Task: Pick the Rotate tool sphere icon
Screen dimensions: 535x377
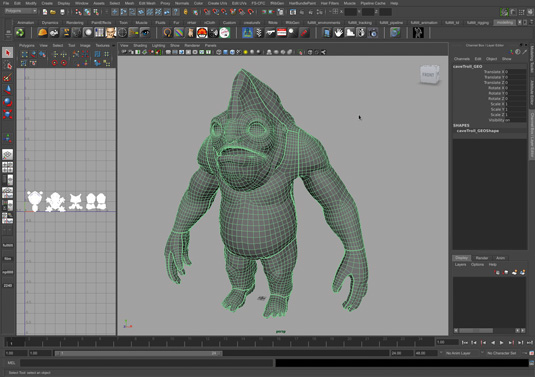Action: (x=8, y=102)
